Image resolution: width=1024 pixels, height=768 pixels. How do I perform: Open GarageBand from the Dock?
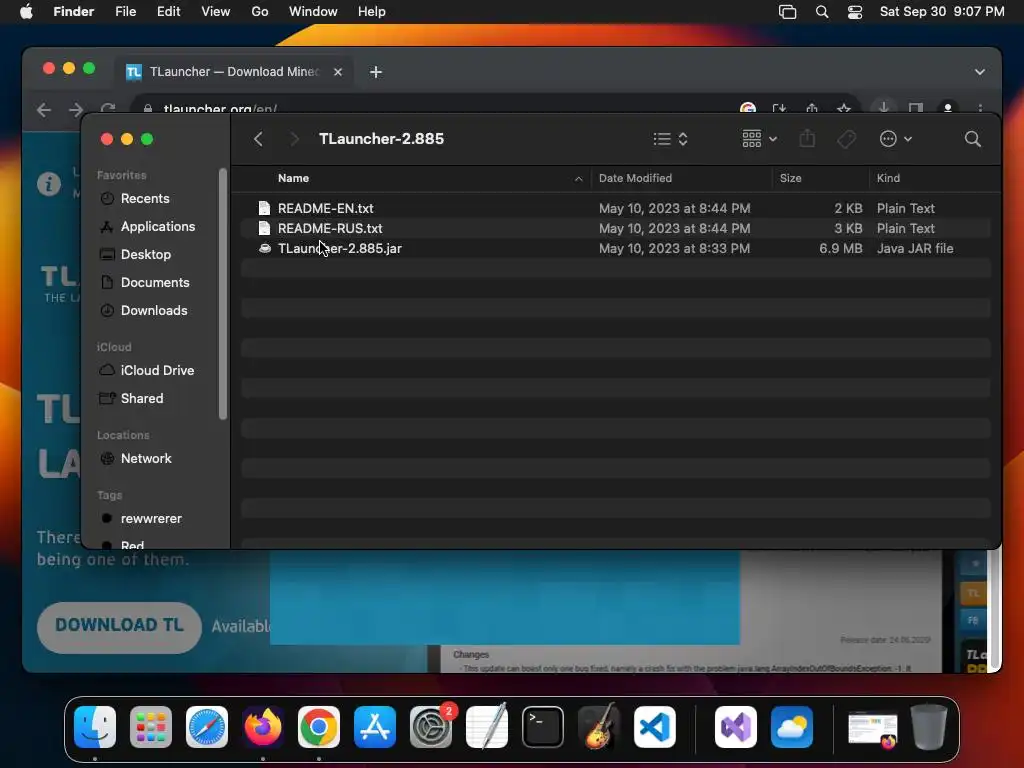pos(599,727)
